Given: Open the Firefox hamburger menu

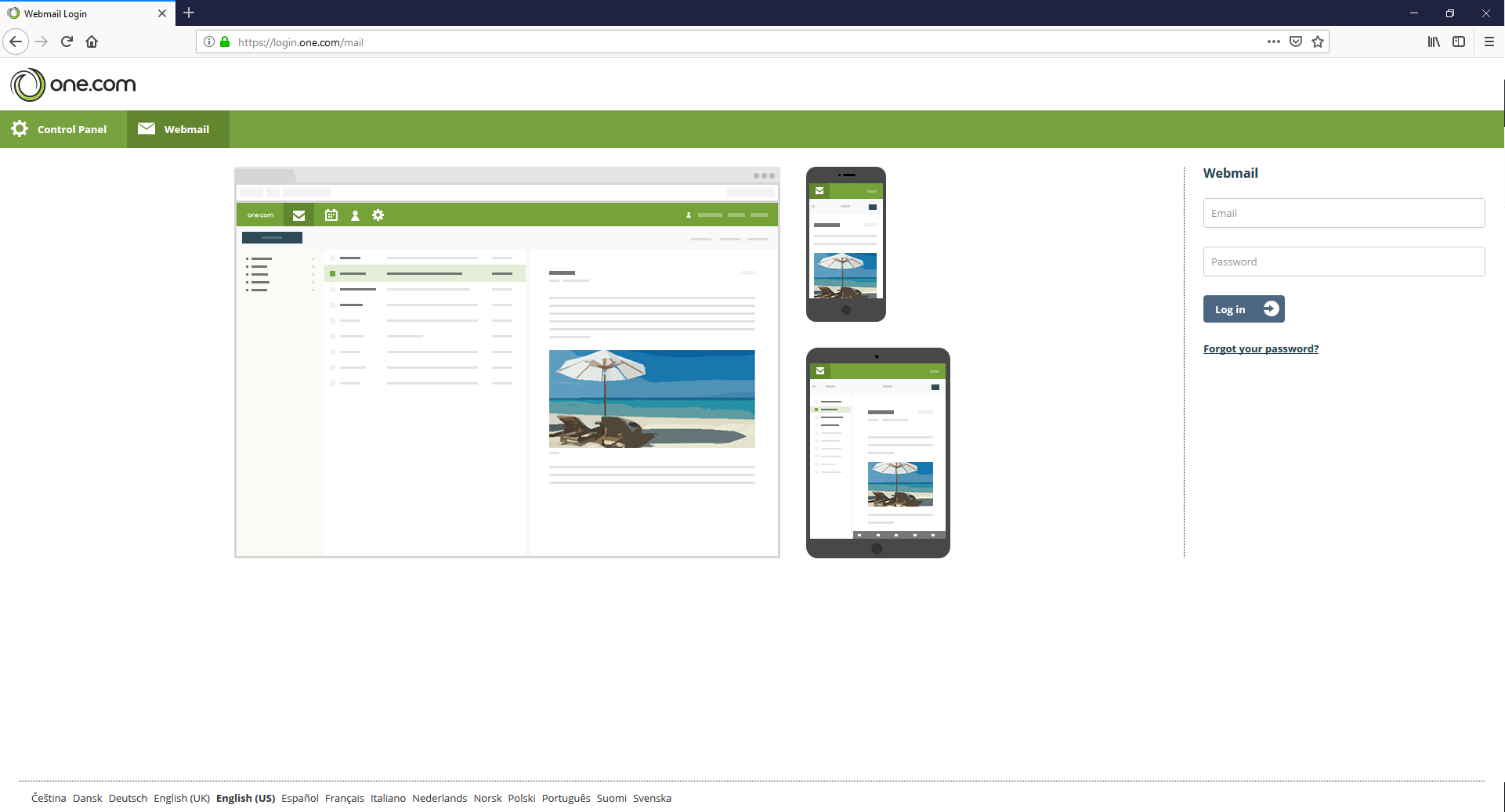Looking at the screenshot, I should click(1490, 42).
